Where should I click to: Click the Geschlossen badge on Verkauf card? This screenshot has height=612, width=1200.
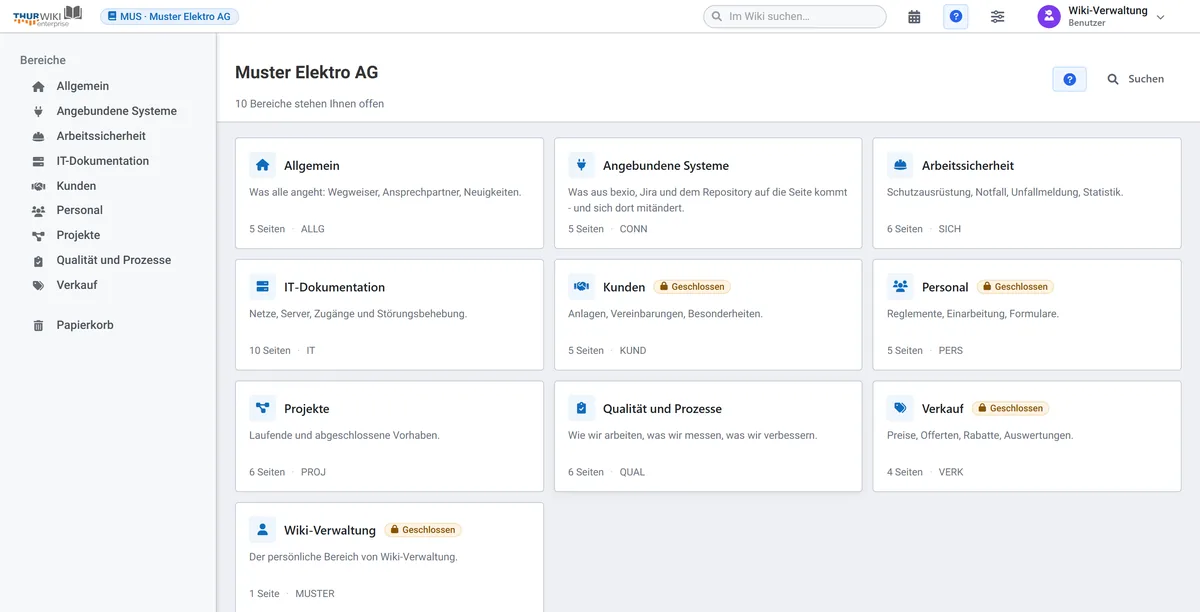pos(1010,408)
